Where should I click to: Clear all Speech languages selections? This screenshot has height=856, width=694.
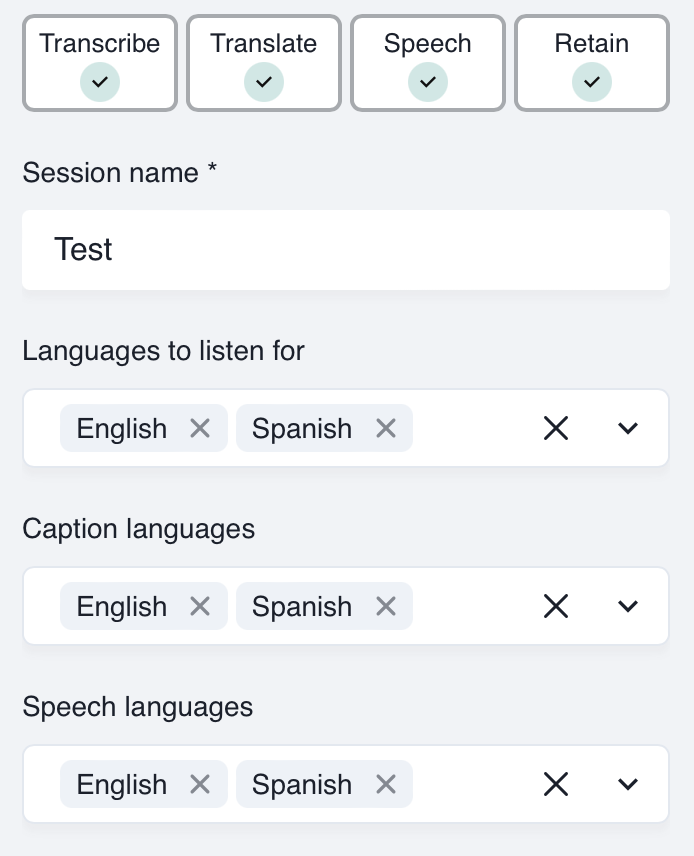tap(556, 784)
